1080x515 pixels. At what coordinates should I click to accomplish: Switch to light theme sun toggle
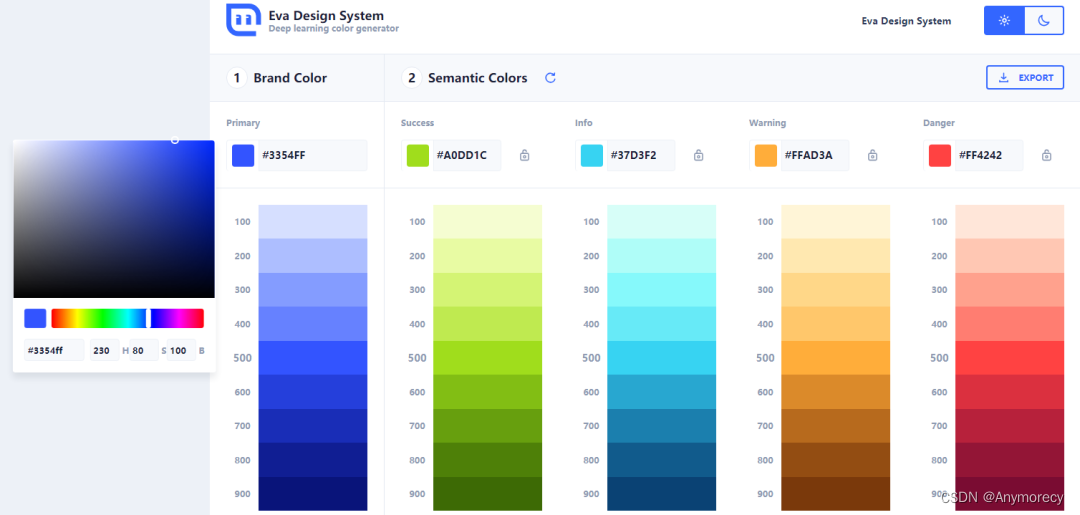tap(1004, 21)
